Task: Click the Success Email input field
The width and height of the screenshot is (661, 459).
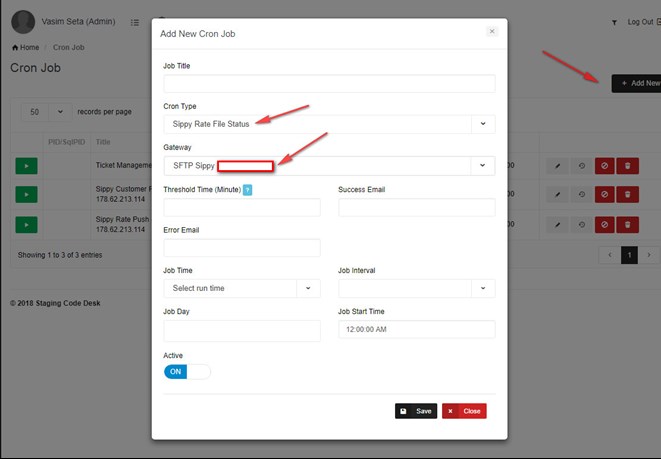Action: pos(417,207)
